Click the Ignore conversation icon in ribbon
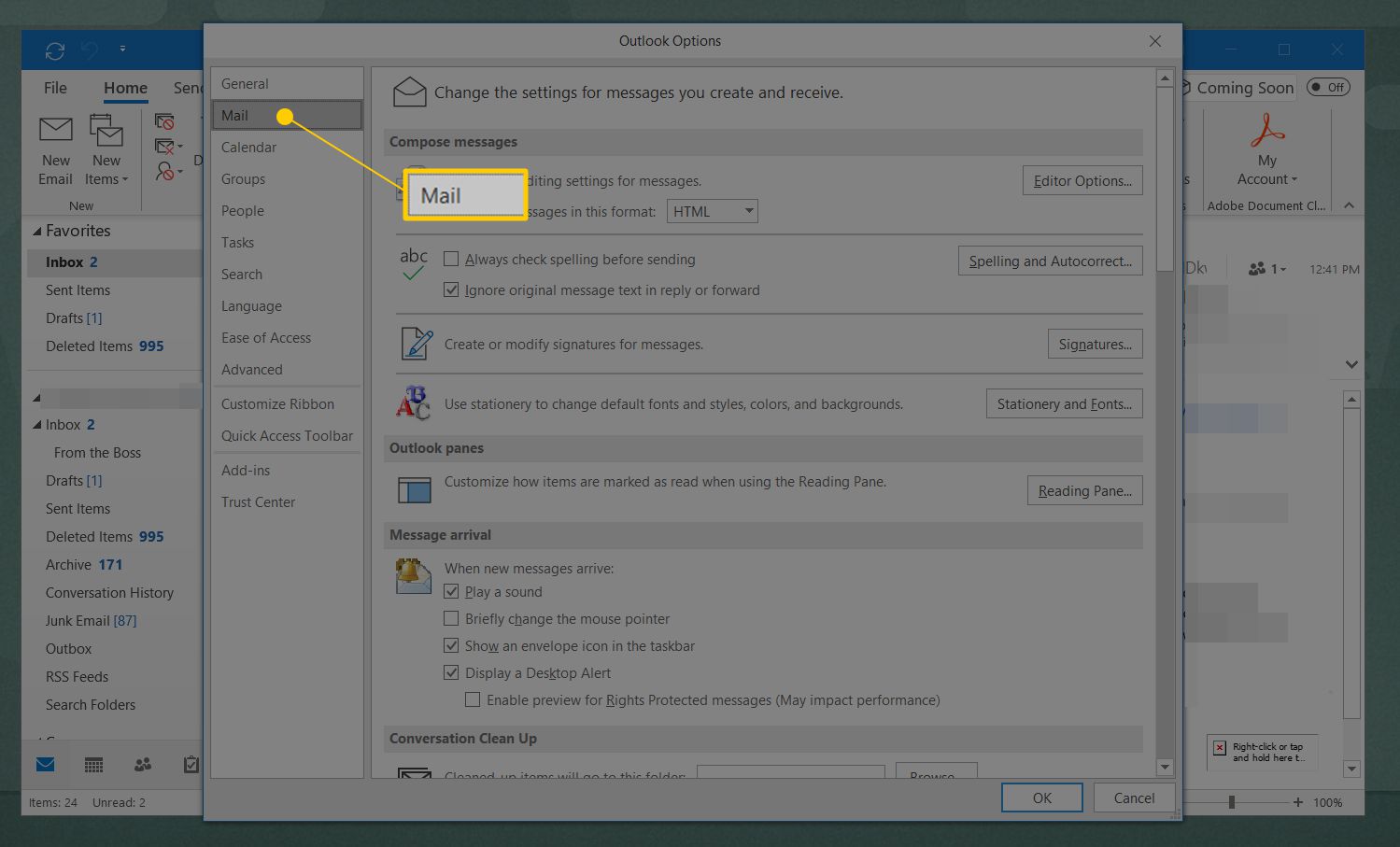This screenshot has height=847, width=1400. 164,121
